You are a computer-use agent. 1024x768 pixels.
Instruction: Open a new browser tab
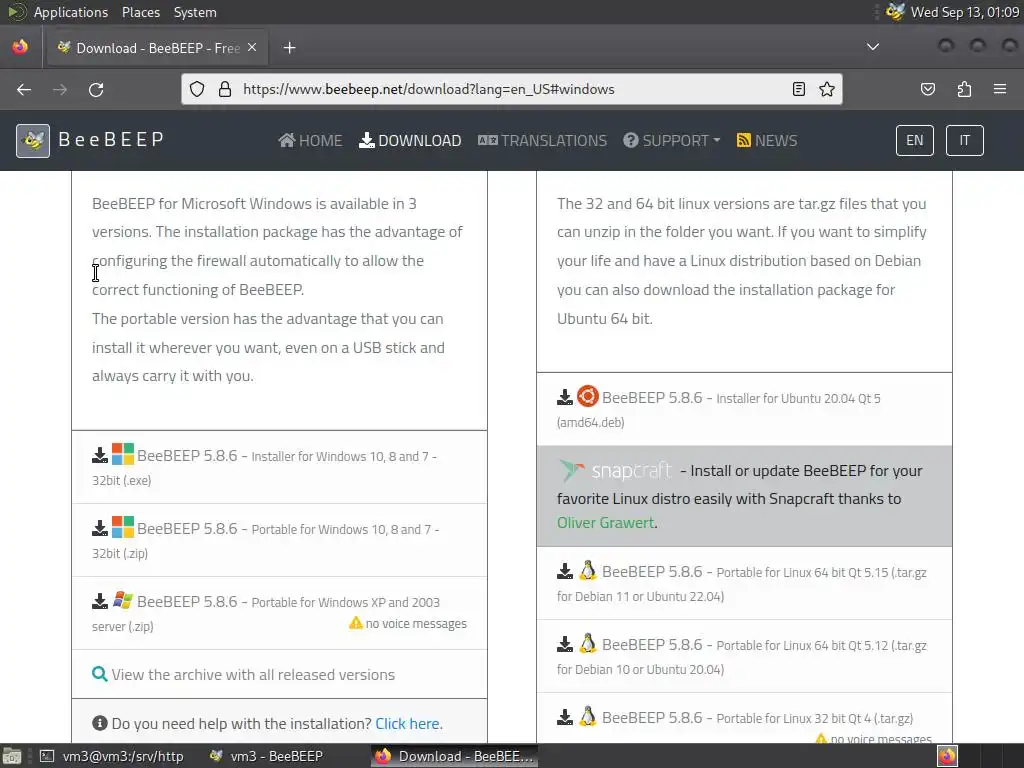tap(289, 48)
